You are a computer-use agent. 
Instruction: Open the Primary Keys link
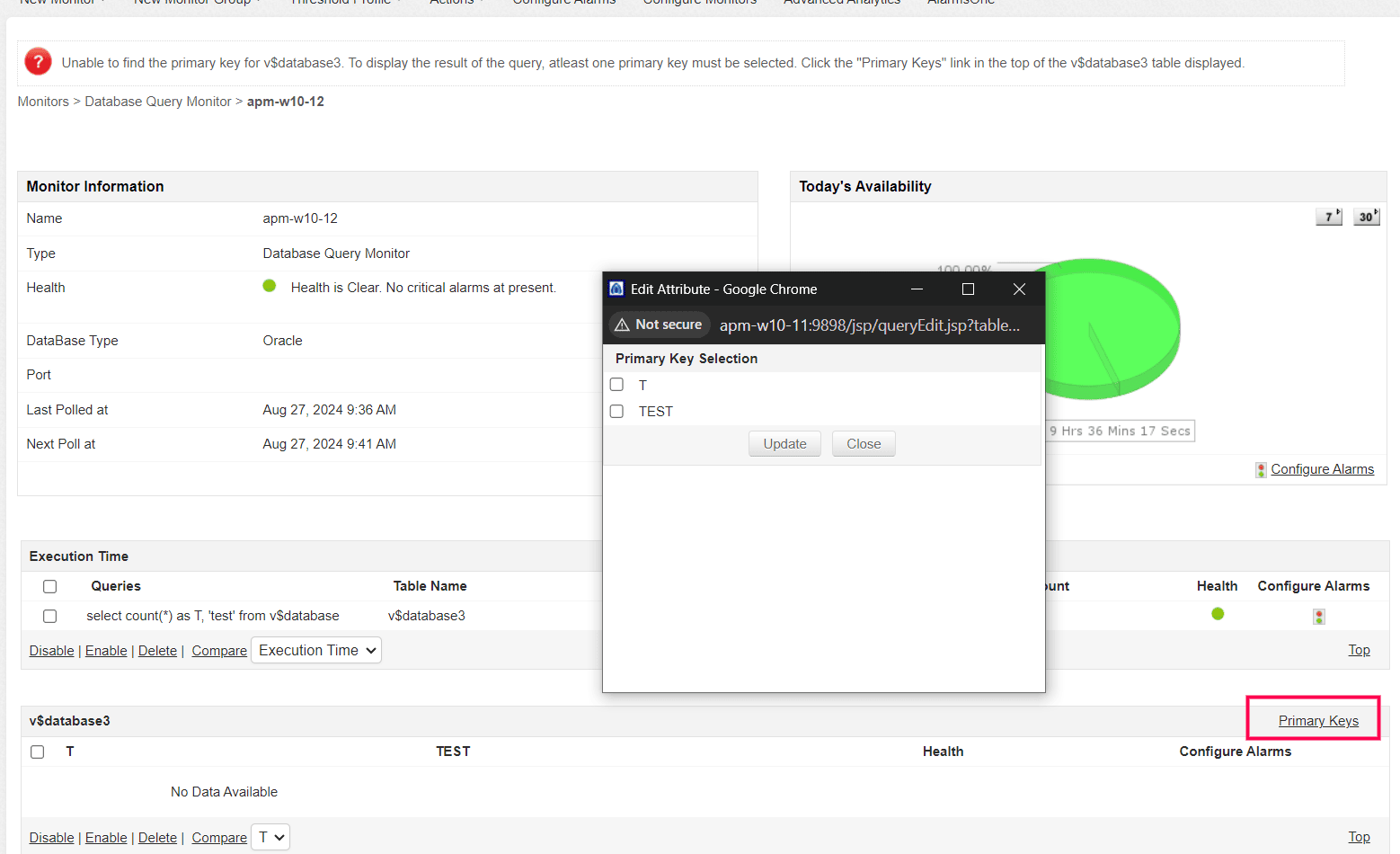tap(1318, 721)
